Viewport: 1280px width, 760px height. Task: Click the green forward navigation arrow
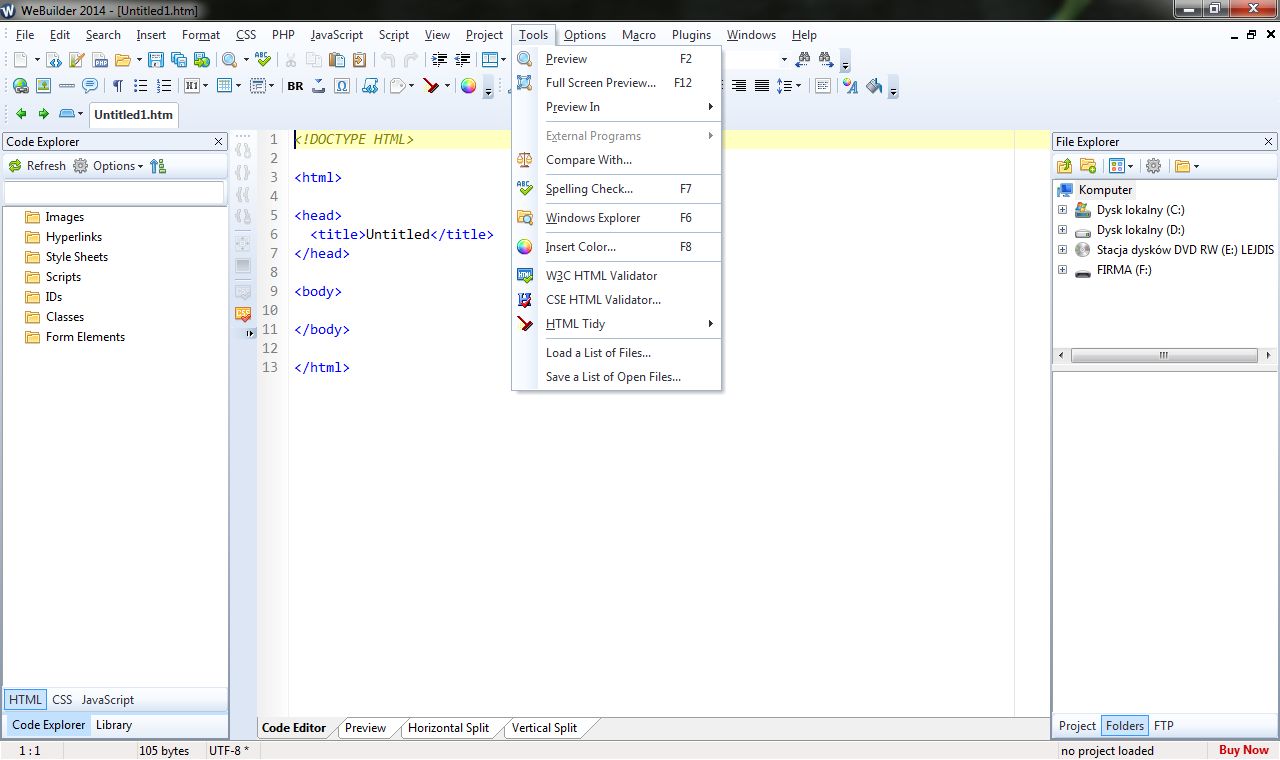point(43,114)
